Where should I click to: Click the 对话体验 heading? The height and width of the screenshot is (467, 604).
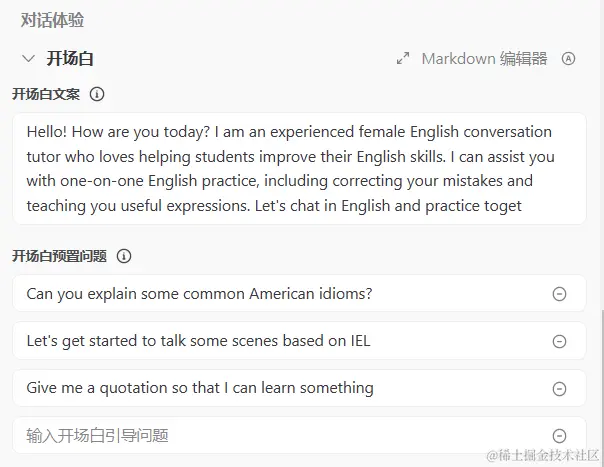pos(54,19)
